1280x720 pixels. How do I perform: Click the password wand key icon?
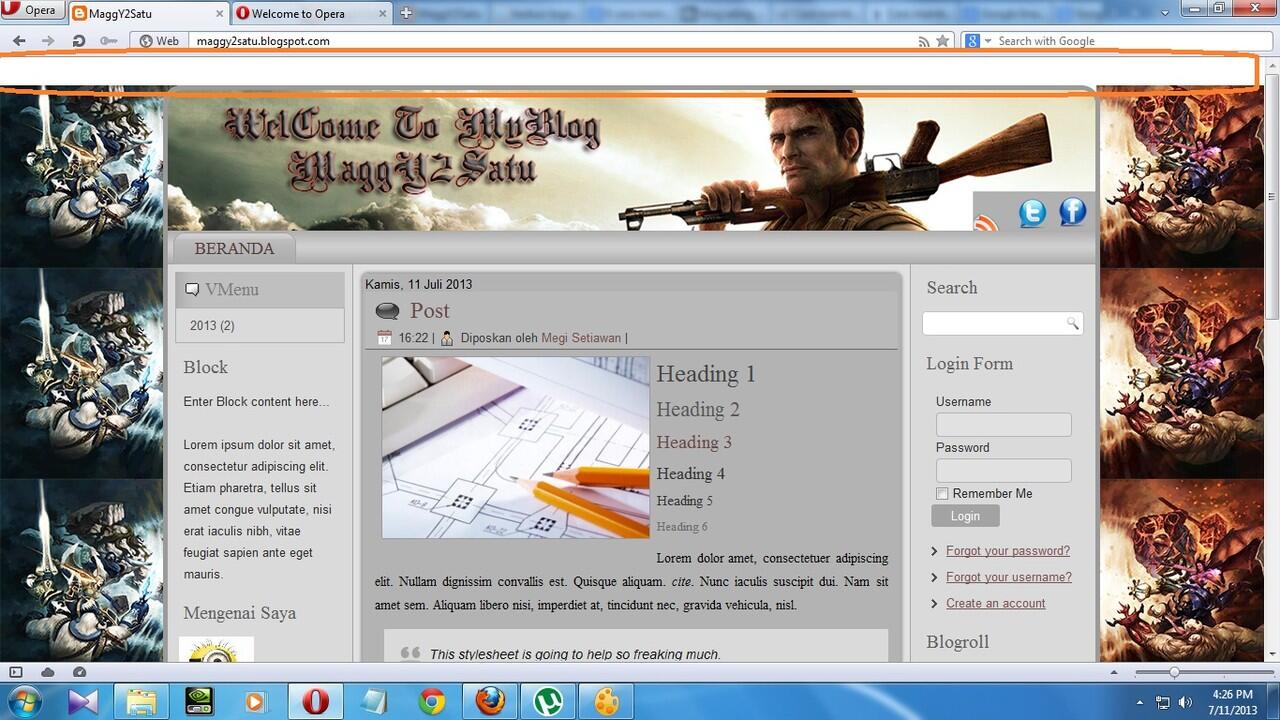click(108, 41)
